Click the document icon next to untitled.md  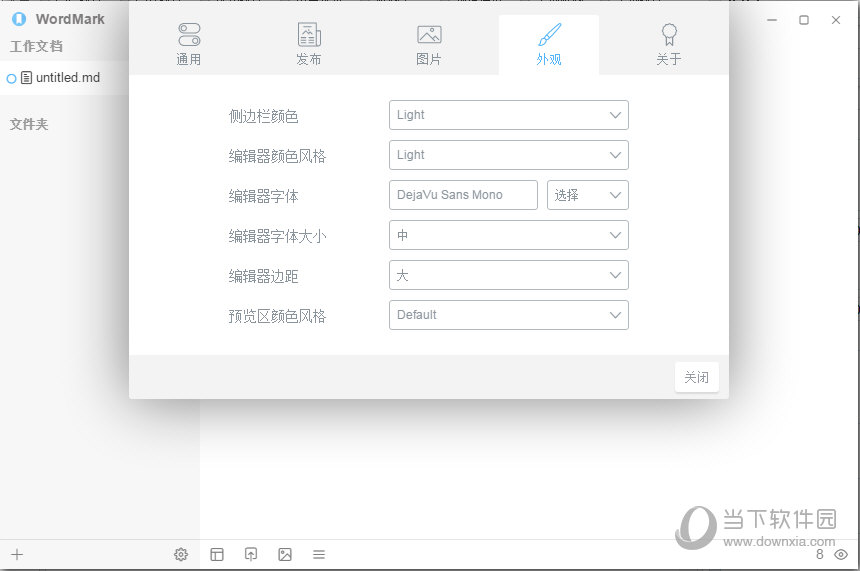point(26,78)
